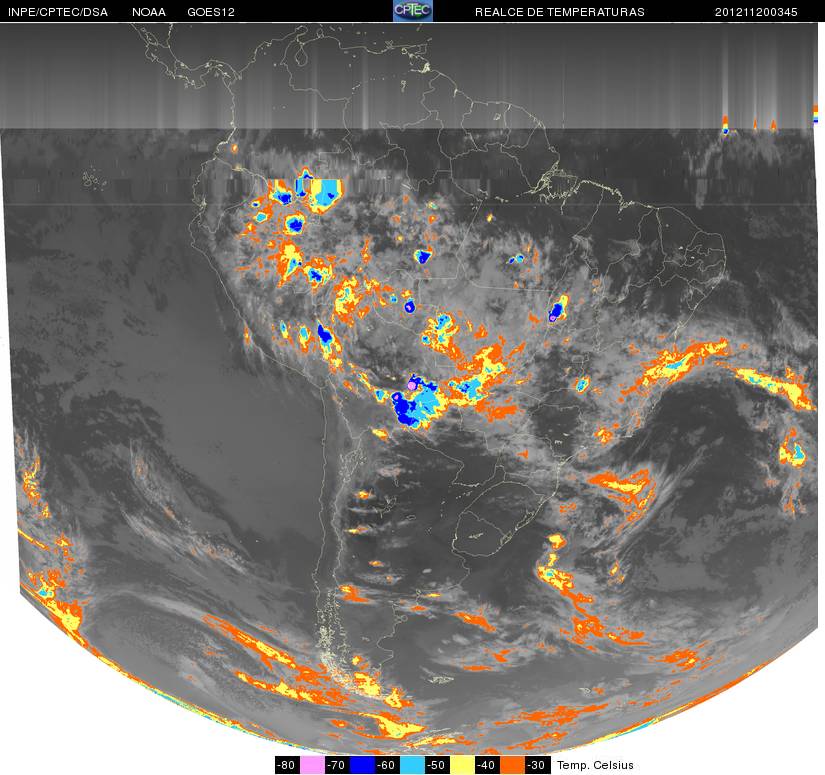
Task: Click the -30 legend value
Action: [x=537, y=765]
